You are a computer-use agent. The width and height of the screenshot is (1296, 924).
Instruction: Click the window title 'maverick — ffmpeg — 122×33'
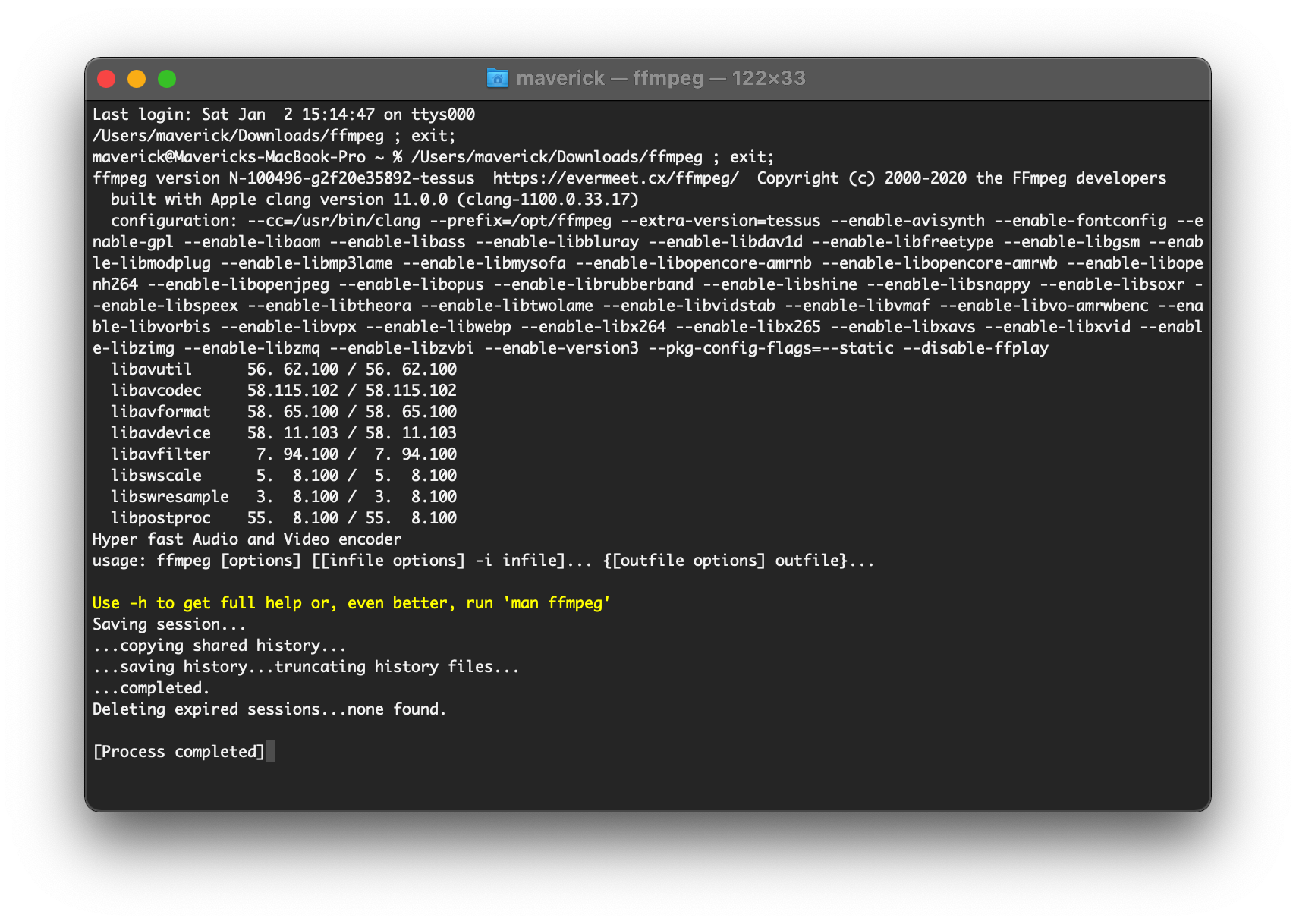661,78
